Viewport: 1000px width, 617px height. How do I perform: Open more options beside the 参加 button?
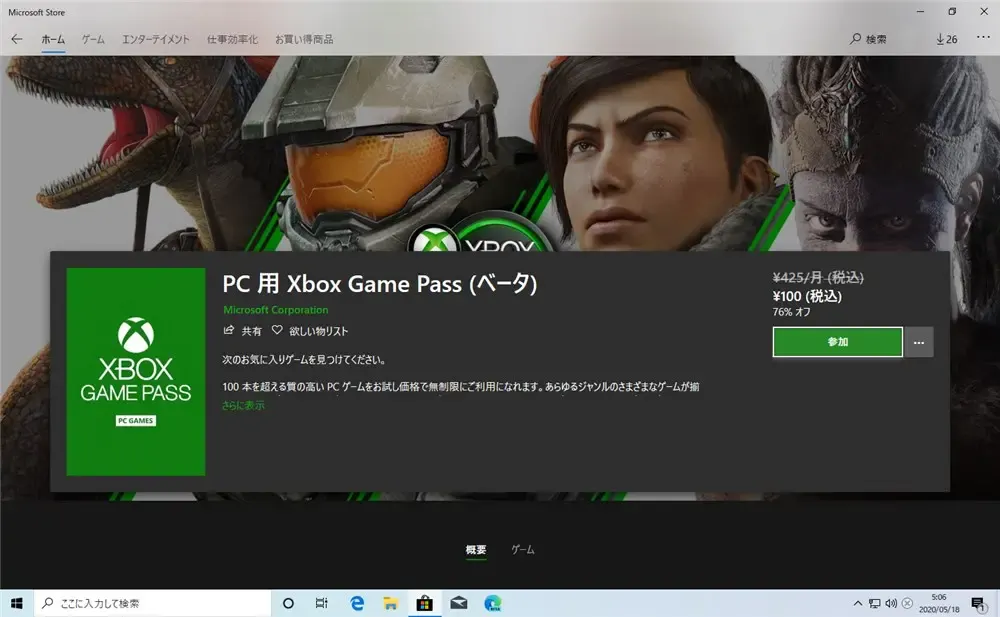919,342
